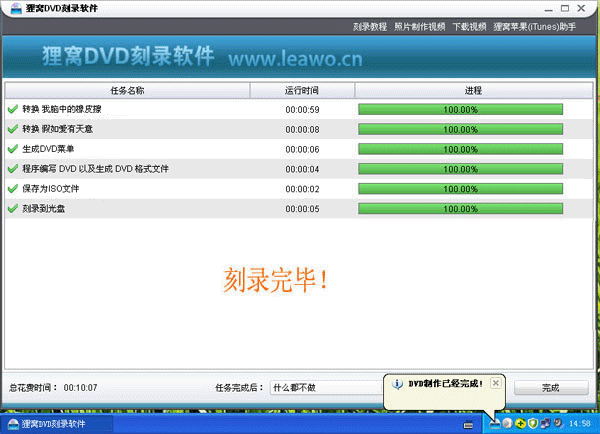Screen dimensions: 600x434
Task: Click the 刻录完毕! completion message
Action: (x=276, y=280)
